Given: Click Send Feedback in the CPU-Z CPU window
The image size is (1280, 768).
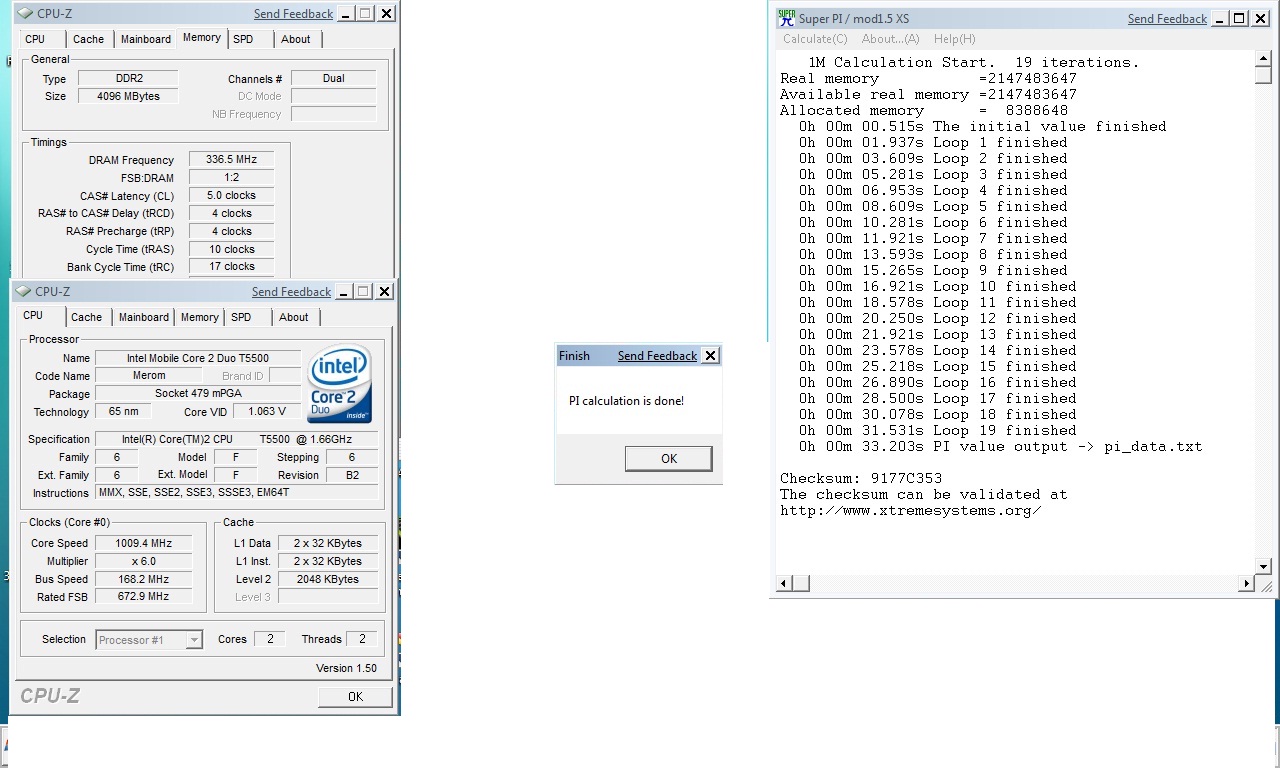Looking at the screenshot, I should pos(291,292).
